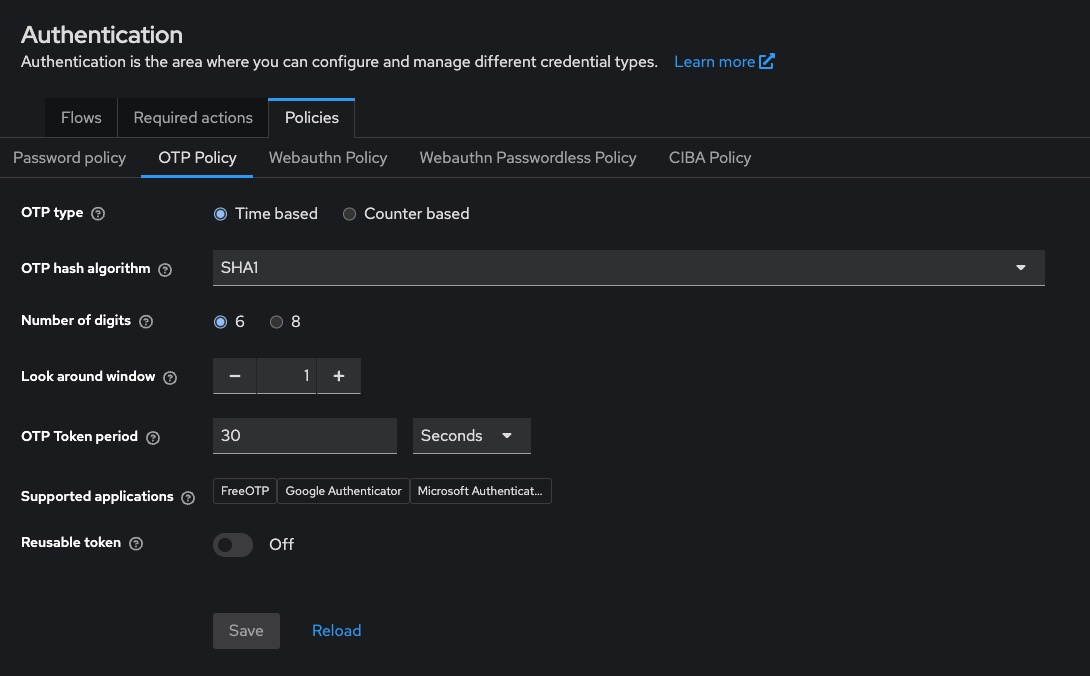Image resolution: width=1090 pixels, height=676 pixels.
Task: Click help icon next to OTP Token period
Action: point(153,438)
